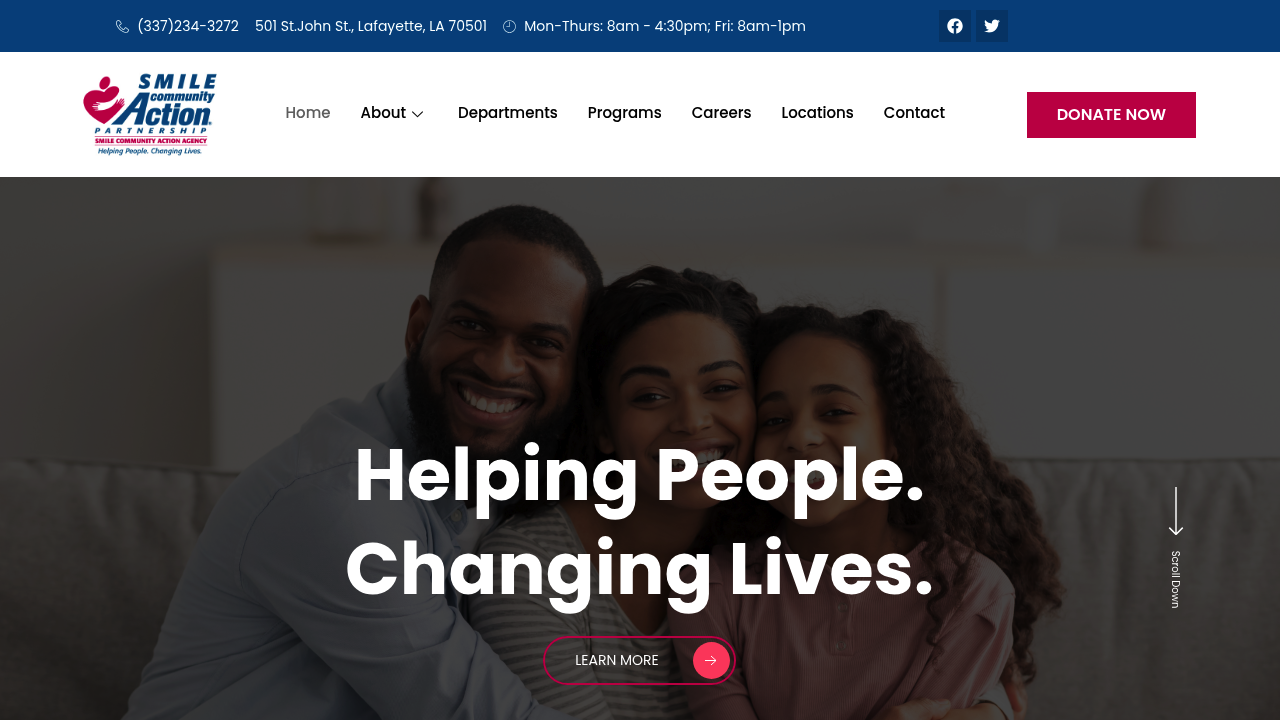Image resolution: width=1280 pixels, height=720 pixels.
Task: Open the About menu
Action: [383, 113]
